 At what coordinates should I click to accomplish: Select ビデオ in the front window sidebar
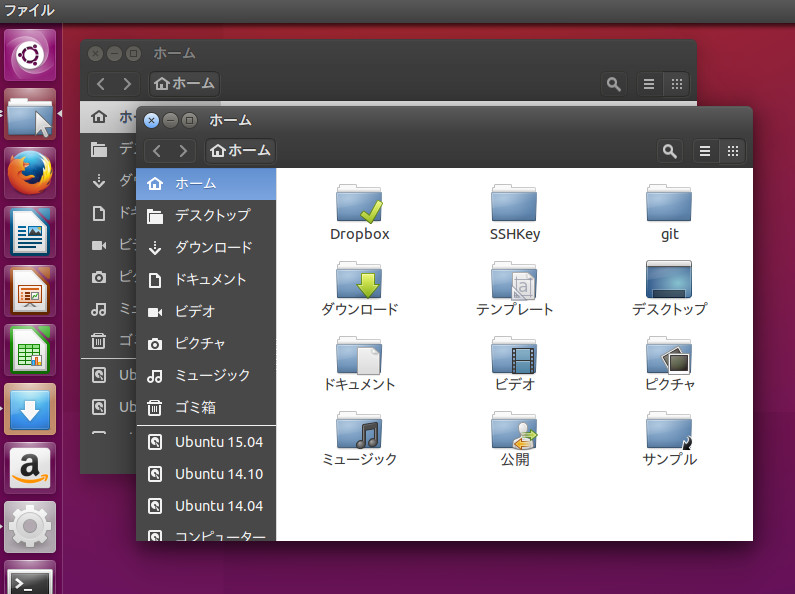click(206, 312)
